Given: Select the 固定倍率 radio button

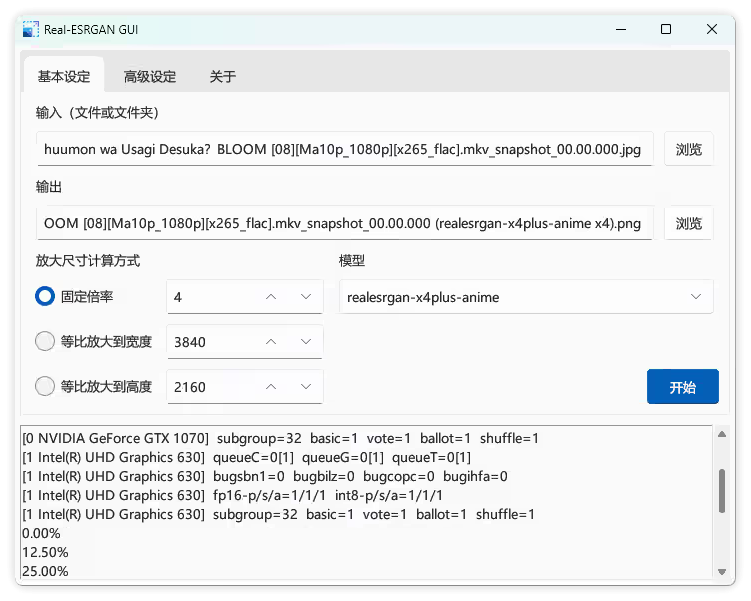Looking at the screenshot, I should tap(45, 297).
